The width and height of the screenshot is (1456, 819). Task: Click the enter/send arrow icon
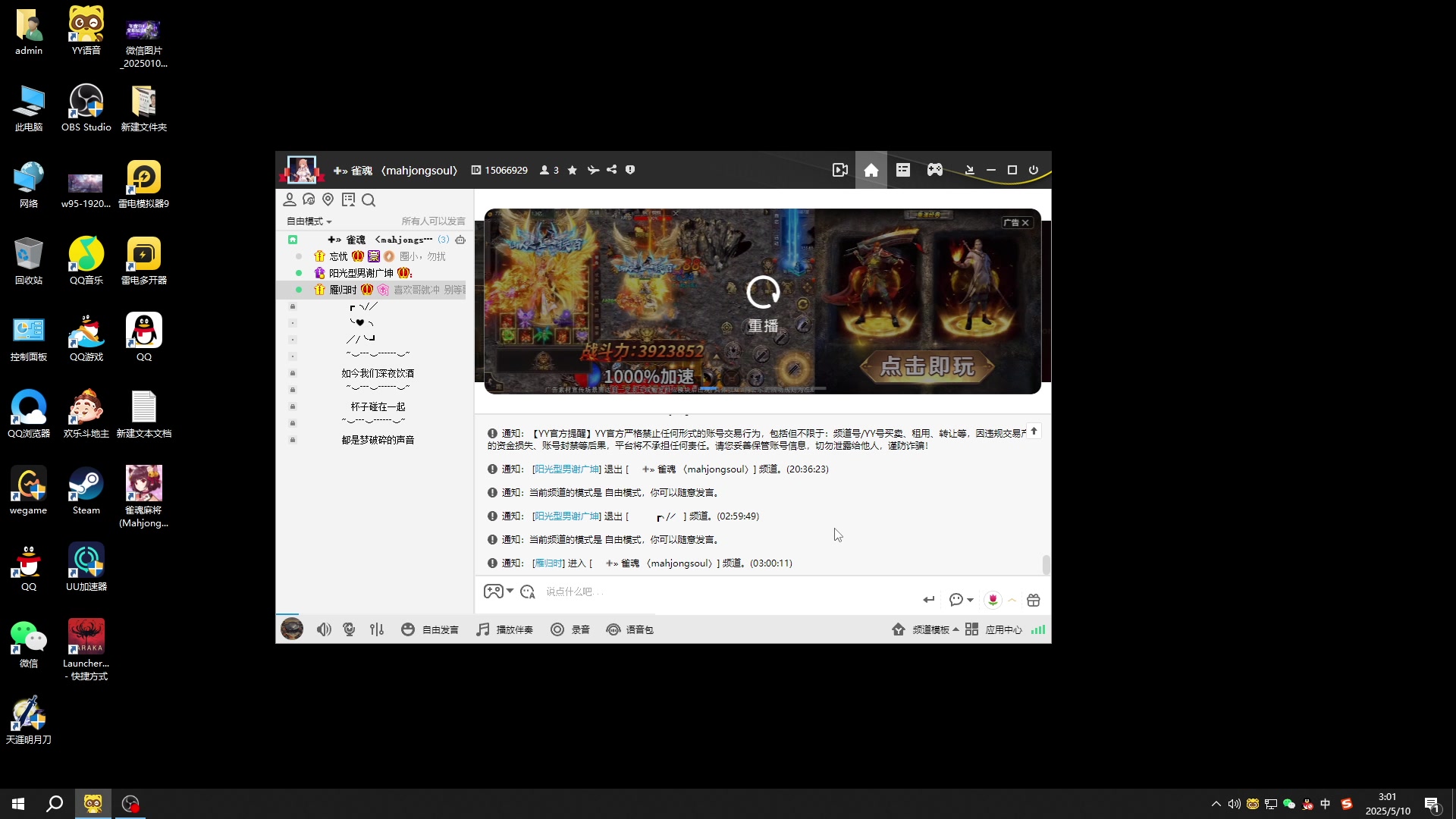pyautogui.click(x=929, y=600)
